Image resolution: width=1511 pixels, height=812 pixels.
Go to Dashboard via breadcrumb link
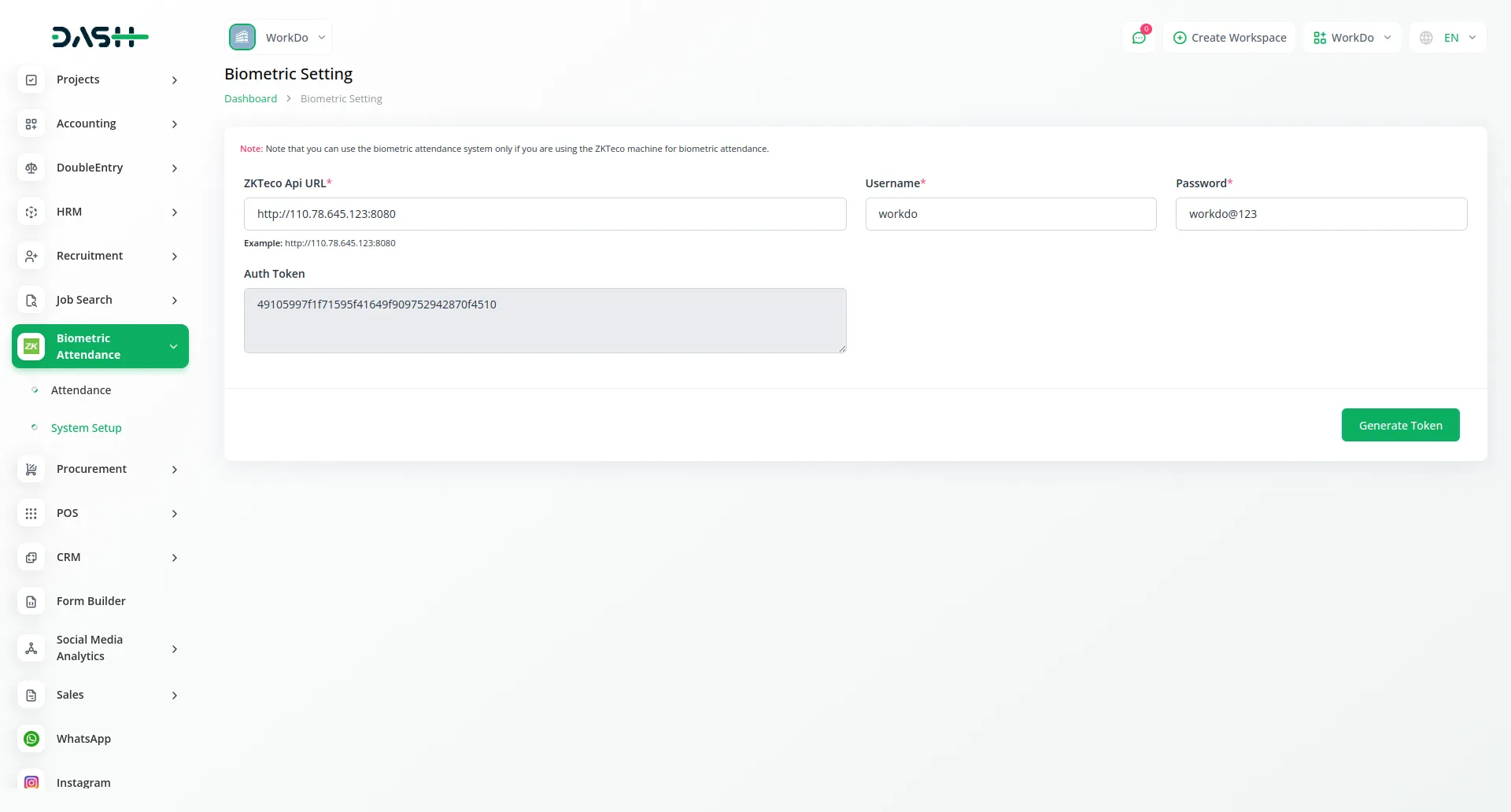(250, 98)
